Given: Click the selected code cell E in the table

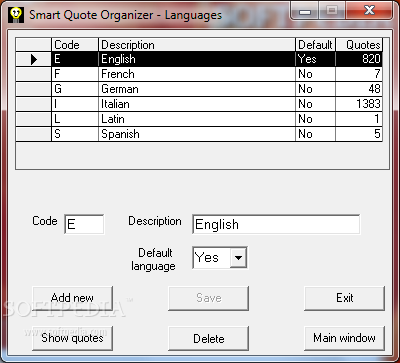Looking at the screenshot, I should pos(75,59).
